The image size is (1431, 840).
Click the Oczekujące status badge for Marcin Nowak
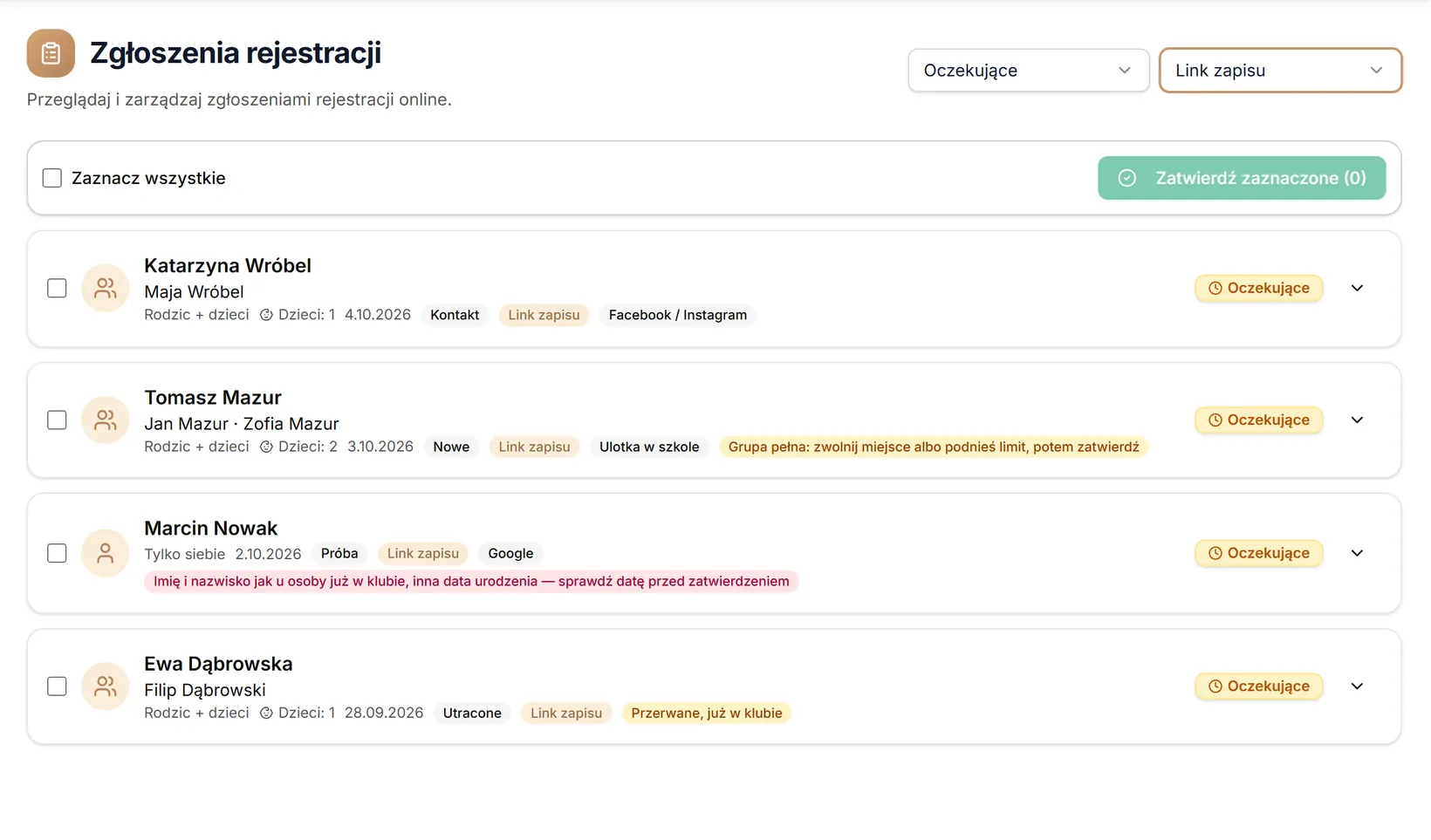click(x=1258, y=553)
